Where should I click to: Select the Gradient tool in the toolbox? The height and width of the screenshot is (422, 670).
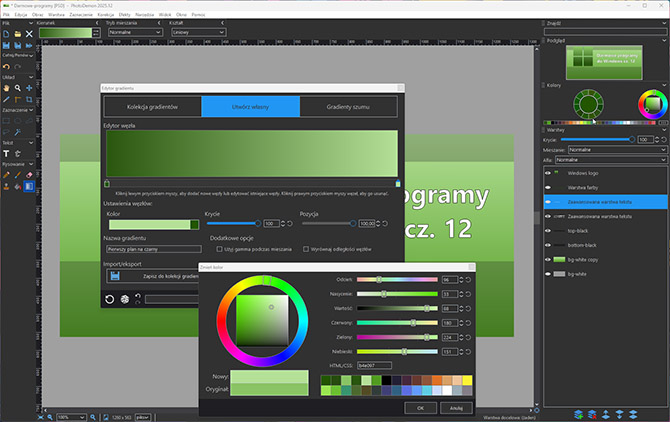click(28, 186)
